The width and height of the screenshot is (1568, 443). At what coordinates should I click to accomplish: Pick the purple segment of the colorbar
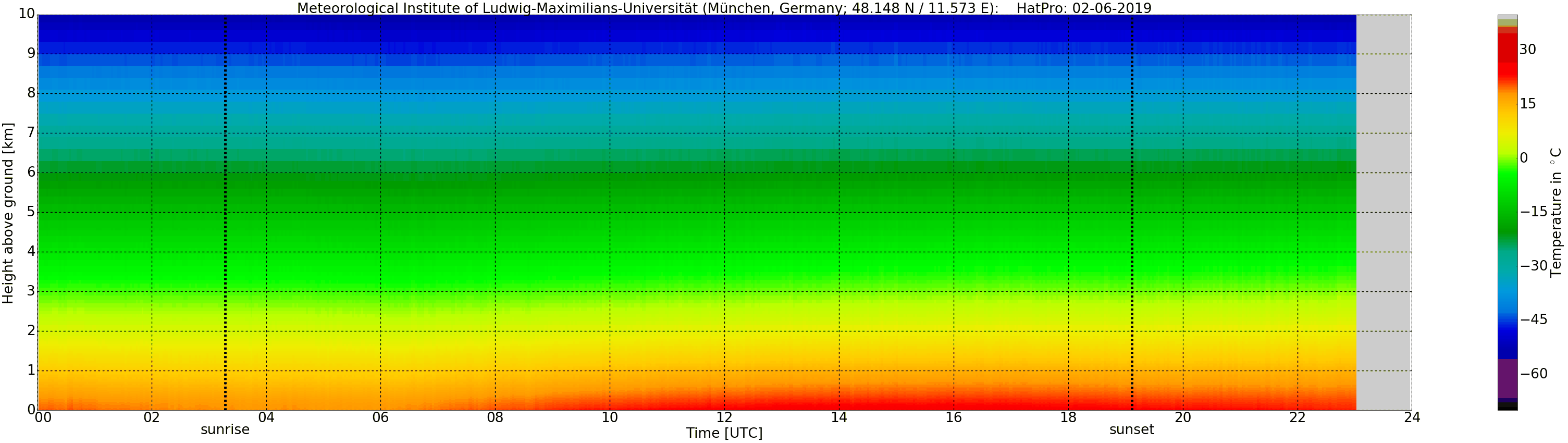[x=1507, y=378]
